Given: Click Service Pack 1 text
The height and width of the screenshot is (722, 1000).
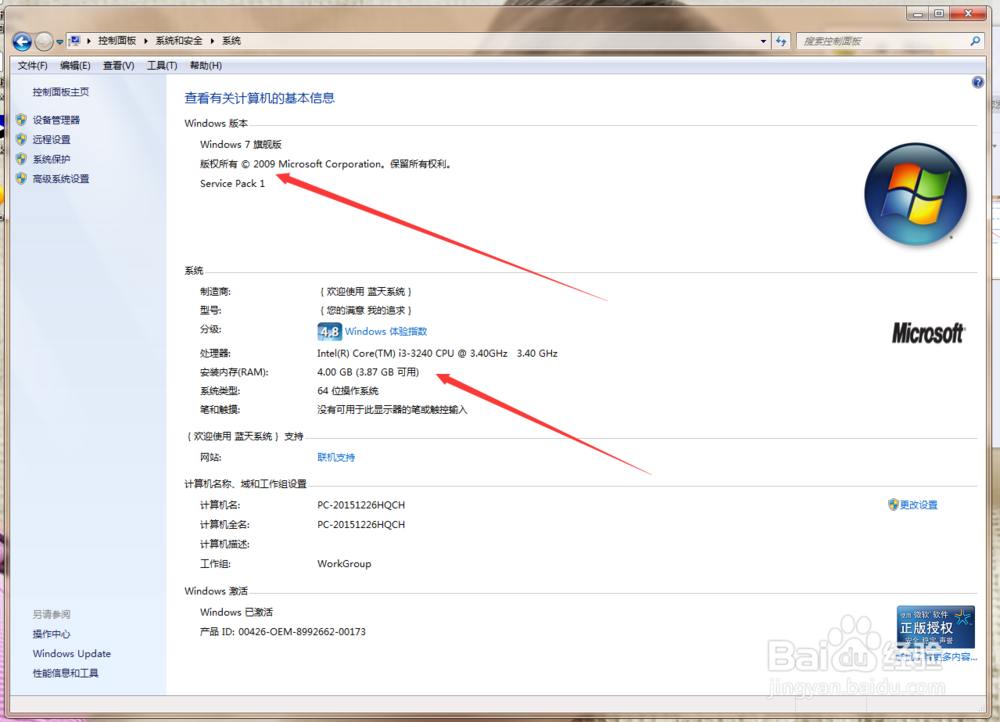Looking at the screenshot, I should [x=232, y=184].
